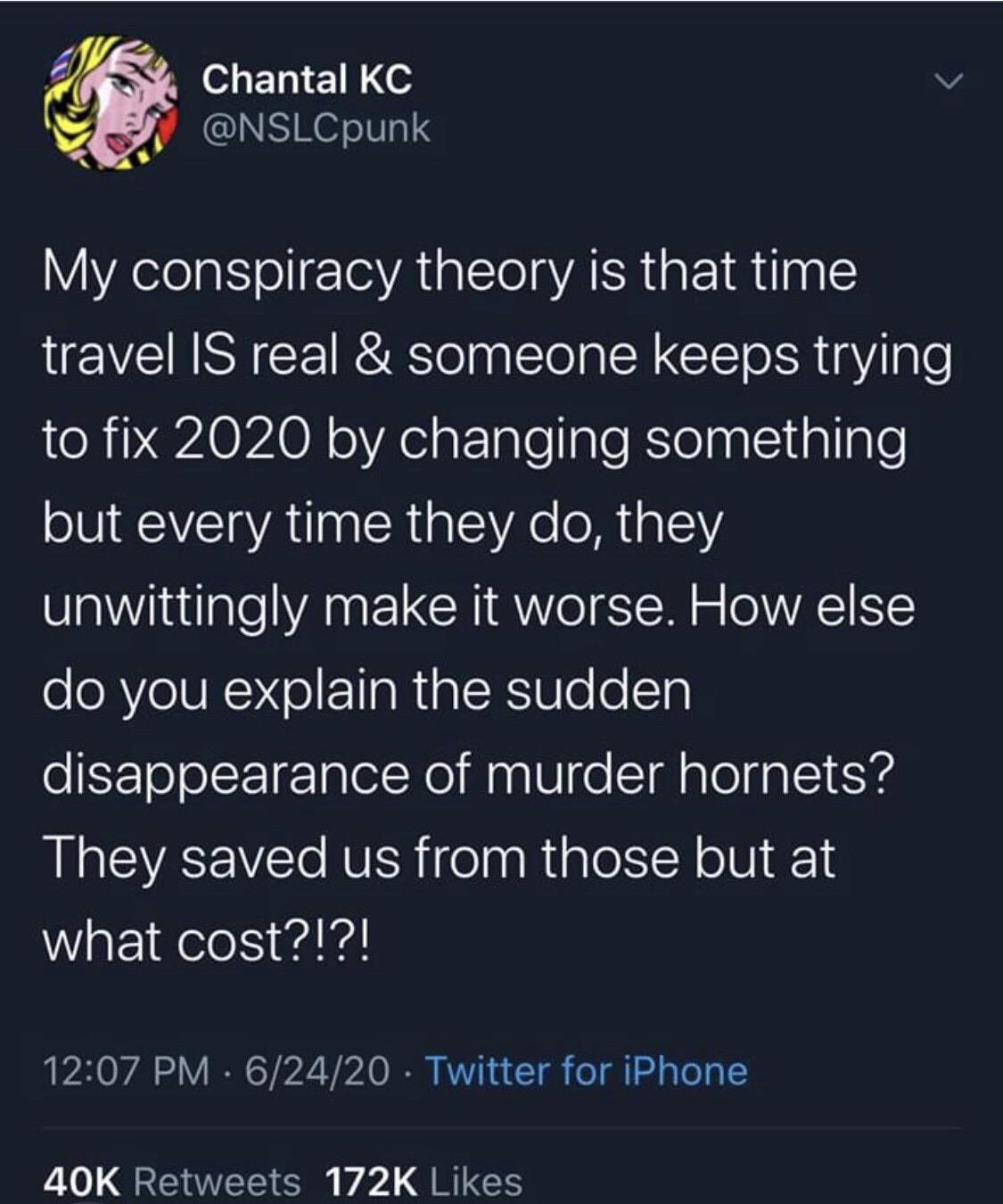The image size is (1003, 1204).
Task: View the 172K Likes list
Action: (424, 1181)
